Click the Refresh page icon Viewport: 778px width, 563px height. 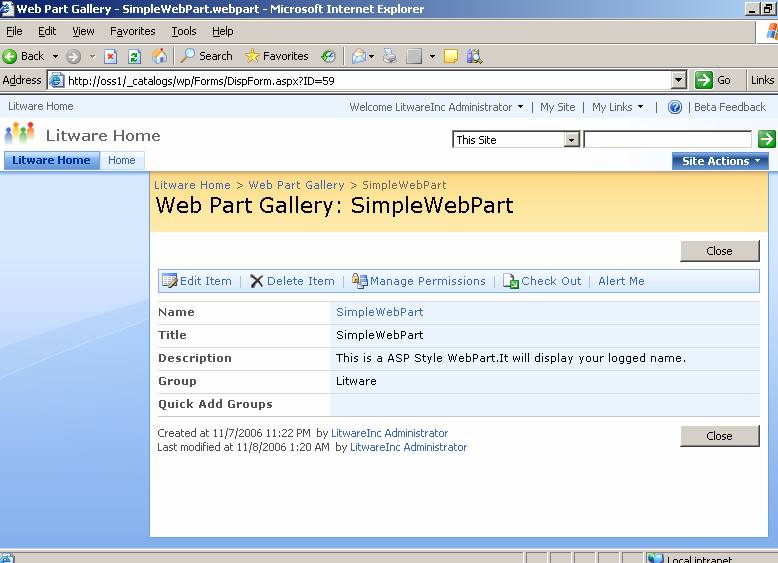click(134, 57)
